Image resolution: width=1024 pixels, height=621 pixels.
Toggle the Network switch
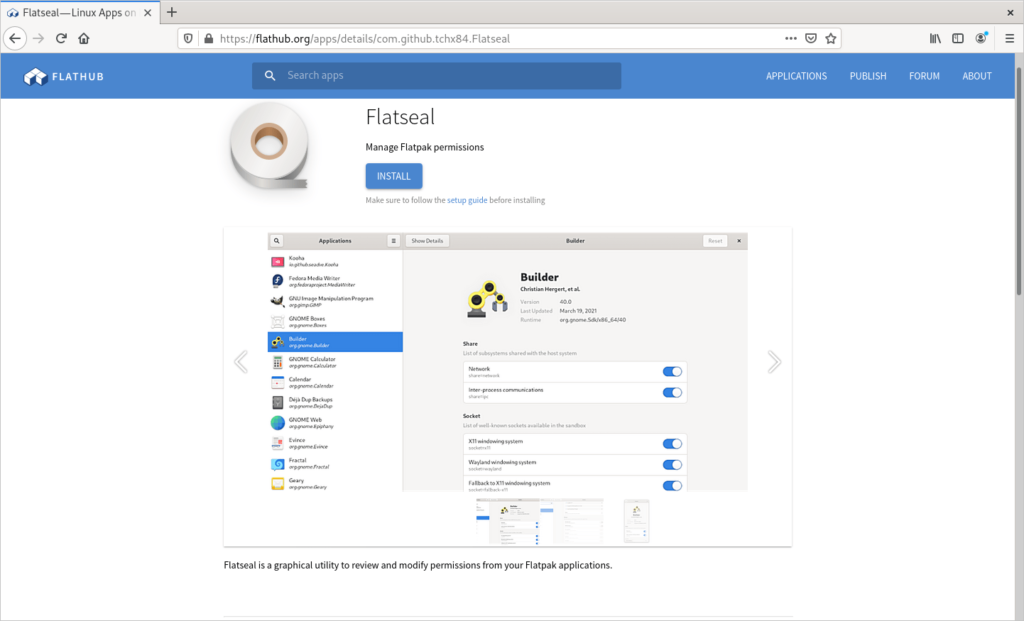click(672, 372)
